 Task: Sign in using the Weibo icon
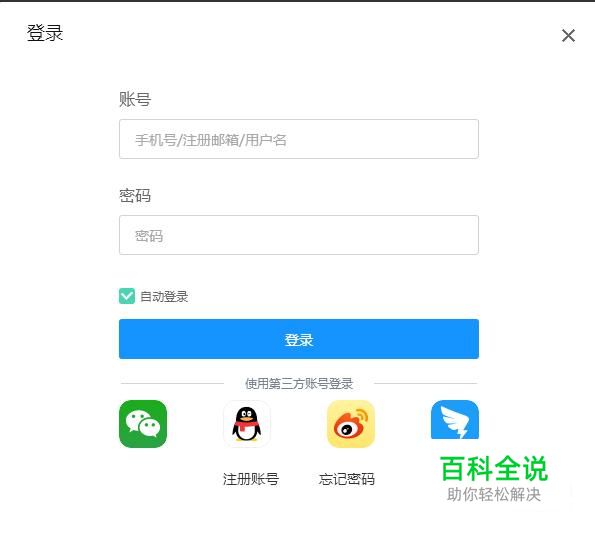coord(351,424)
